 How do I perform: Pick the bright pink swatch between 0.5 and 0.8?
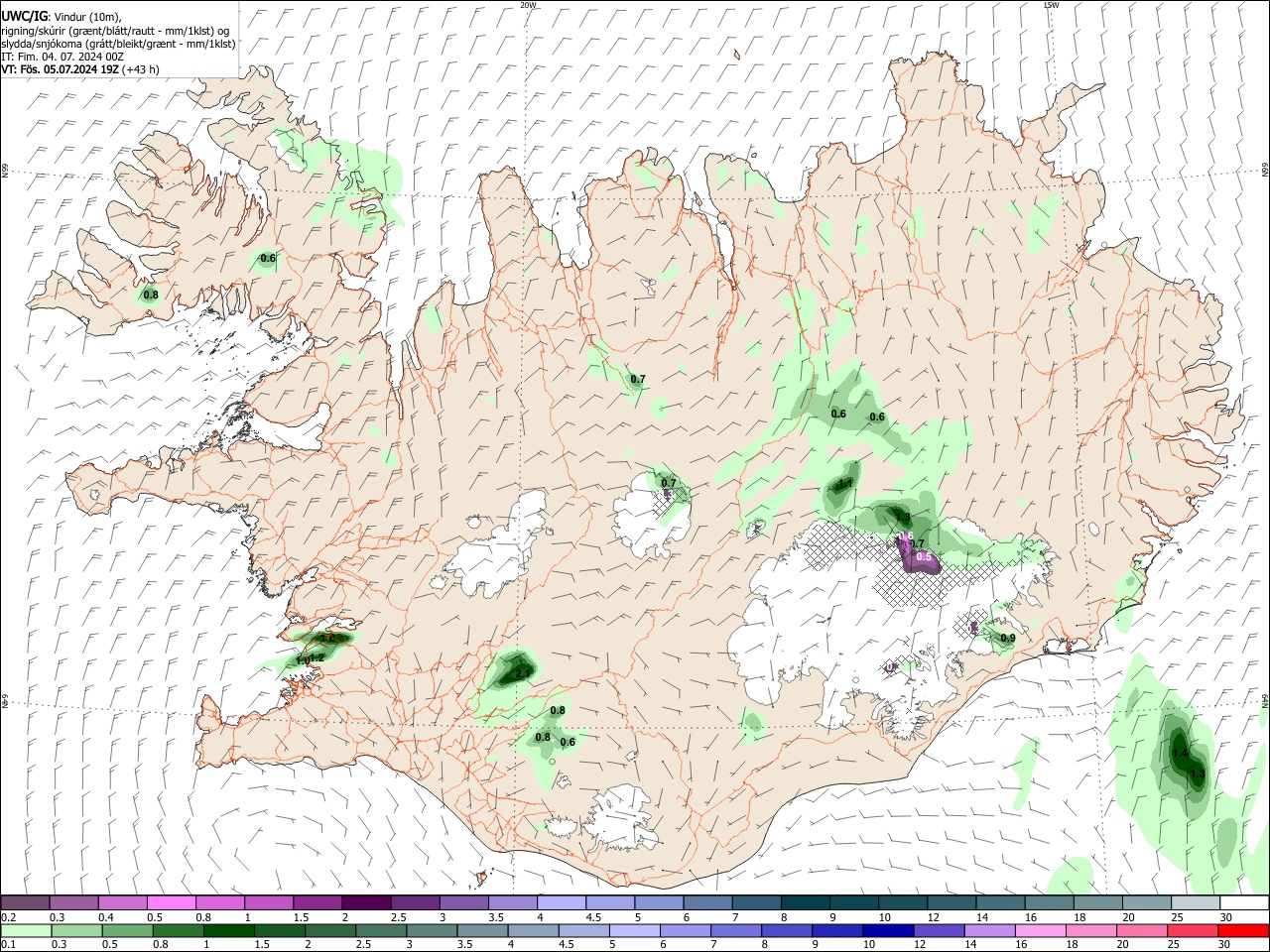coord(171,903)
